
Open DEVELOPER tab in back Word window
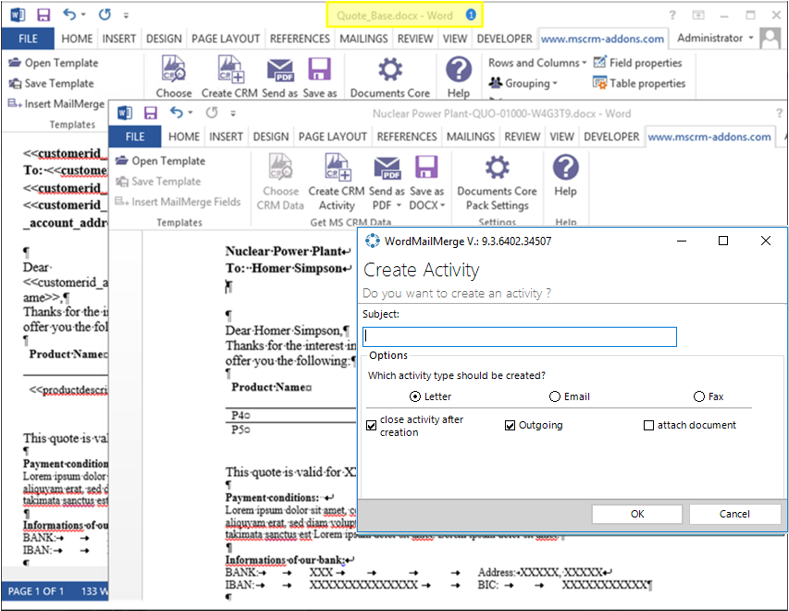(x=504, y=39)
